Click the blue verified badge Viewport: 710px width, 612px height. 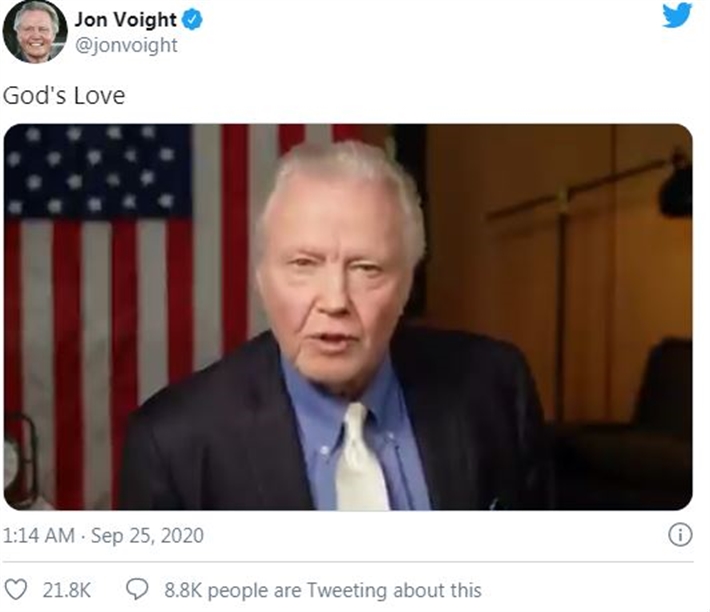point(192,19)
